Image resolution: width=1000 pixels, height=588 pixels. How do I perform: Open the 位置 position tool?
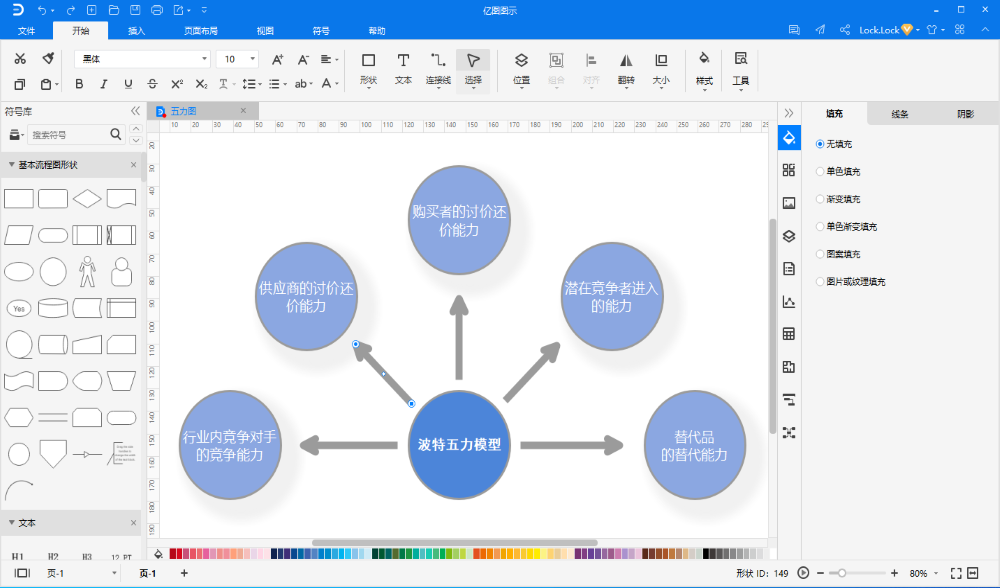[x=521, y=69]
